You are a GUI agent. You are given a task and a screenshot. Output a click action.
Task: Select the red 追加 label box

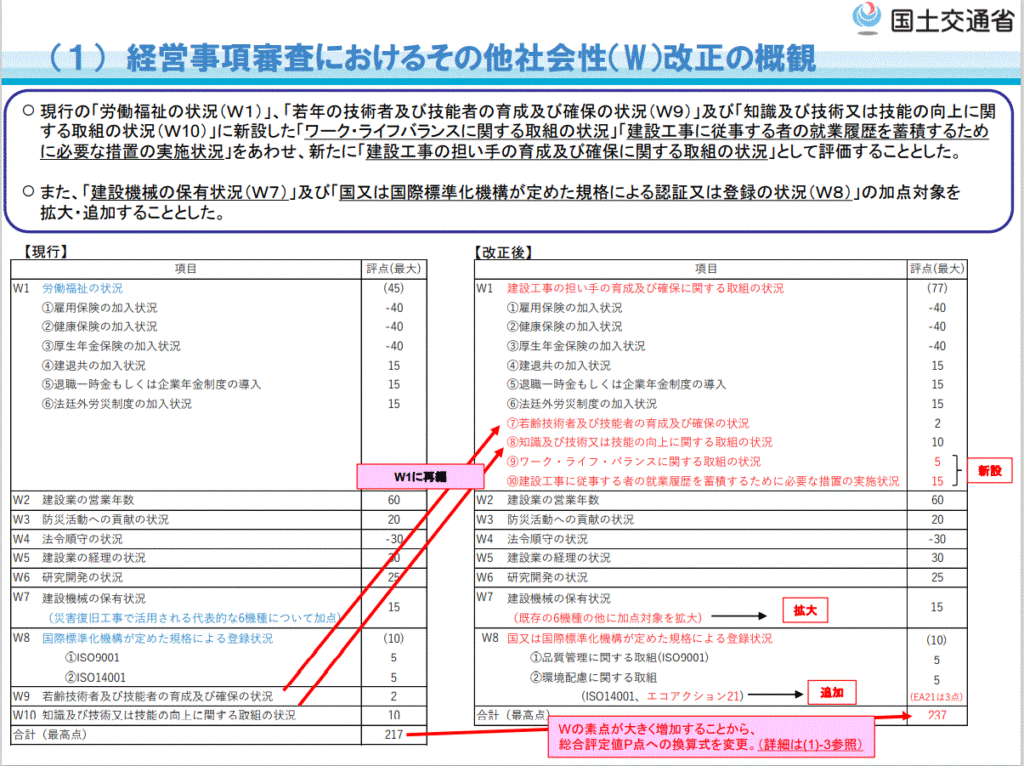click(x=833, y=692)
